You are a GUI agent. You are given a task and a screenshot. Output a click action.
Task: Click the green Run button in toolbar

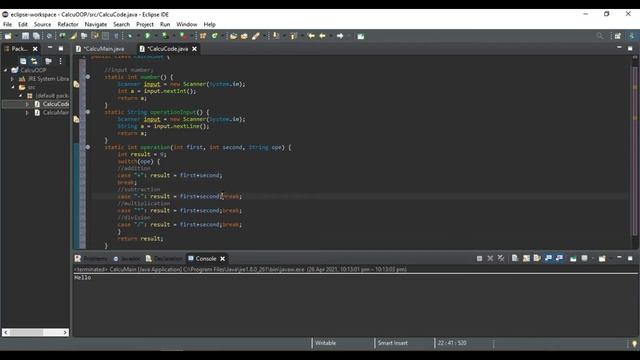(148, 36)
